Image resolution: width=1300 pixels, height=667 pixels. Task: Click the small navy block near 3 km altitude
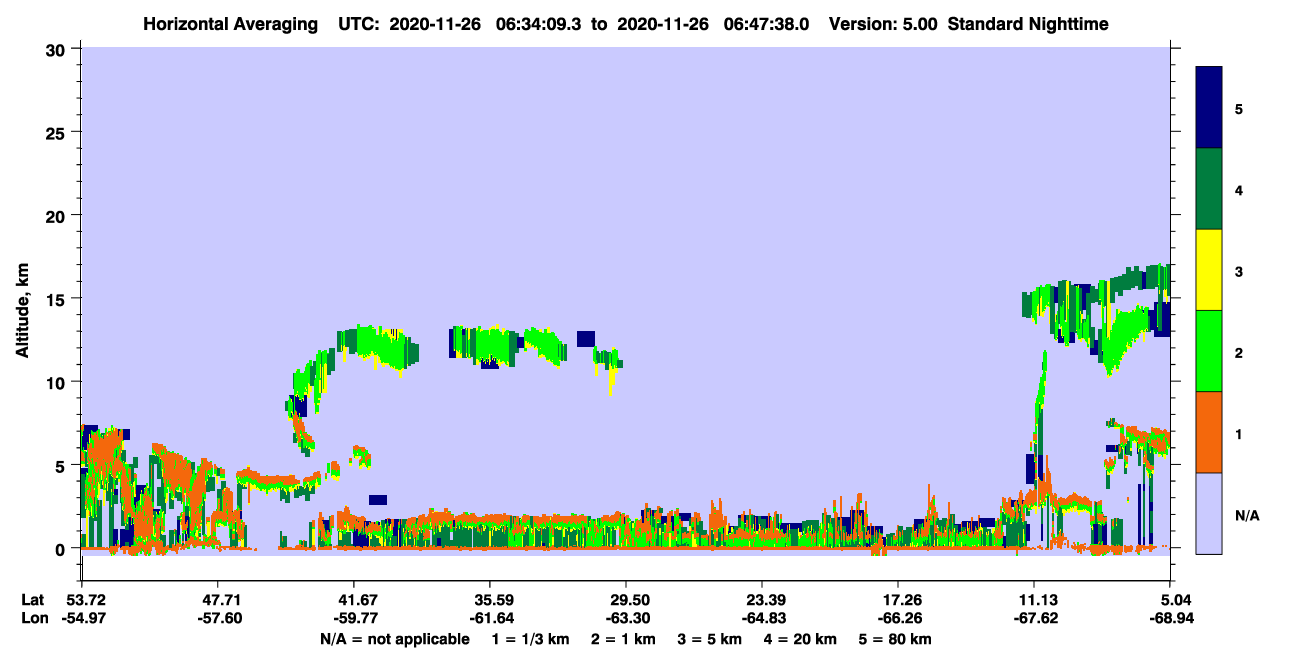point(377,500)
